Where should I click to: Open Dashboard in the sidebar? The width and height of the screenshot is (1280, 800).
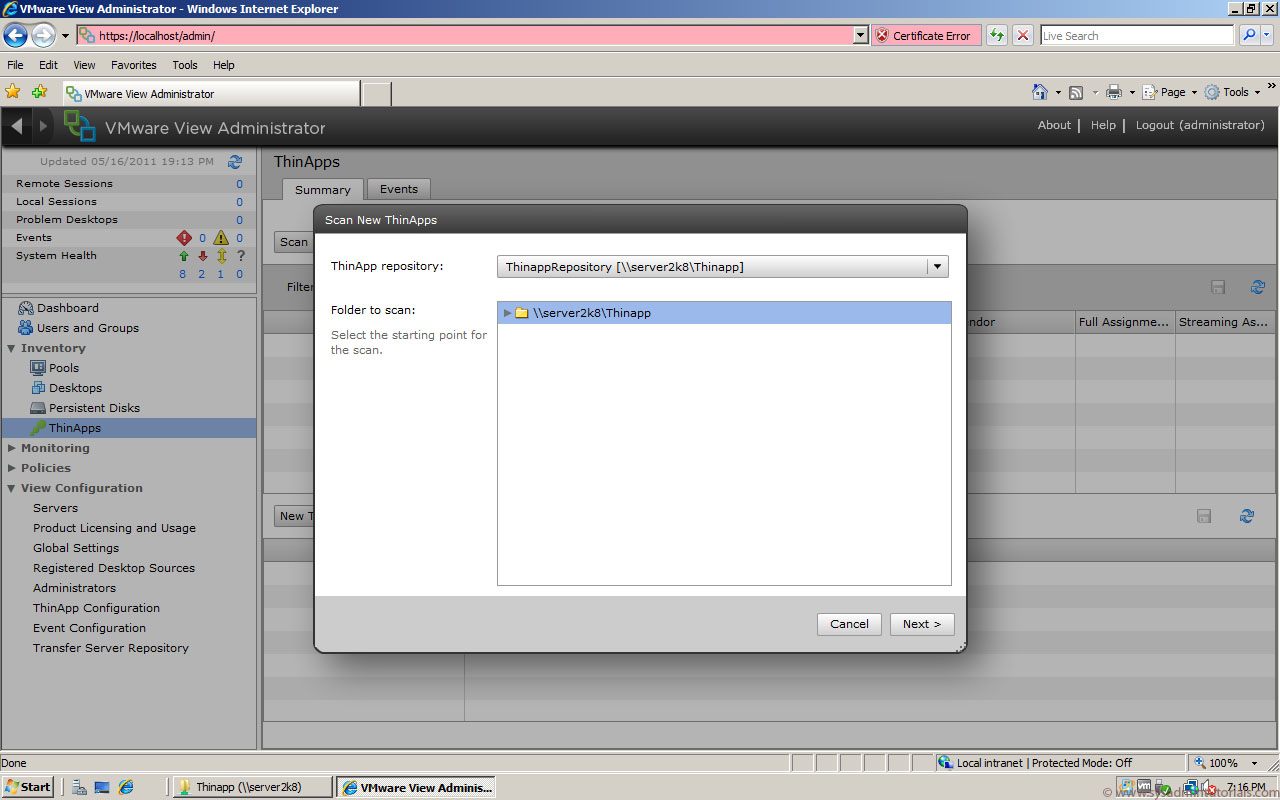coord(67,308)
